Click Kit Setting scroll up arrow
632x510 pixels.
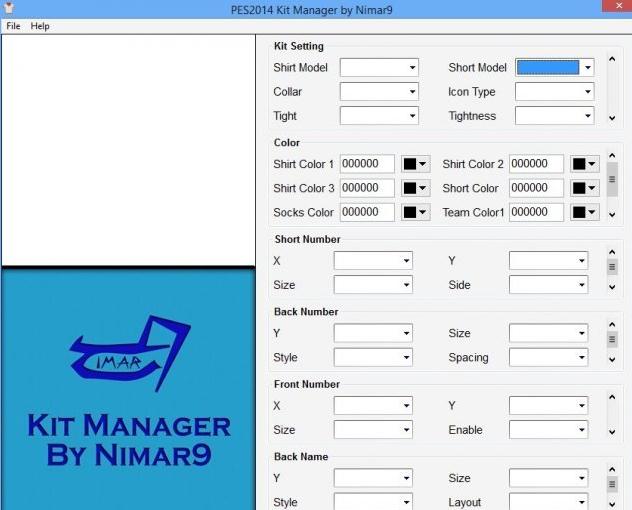click(612, 59)
